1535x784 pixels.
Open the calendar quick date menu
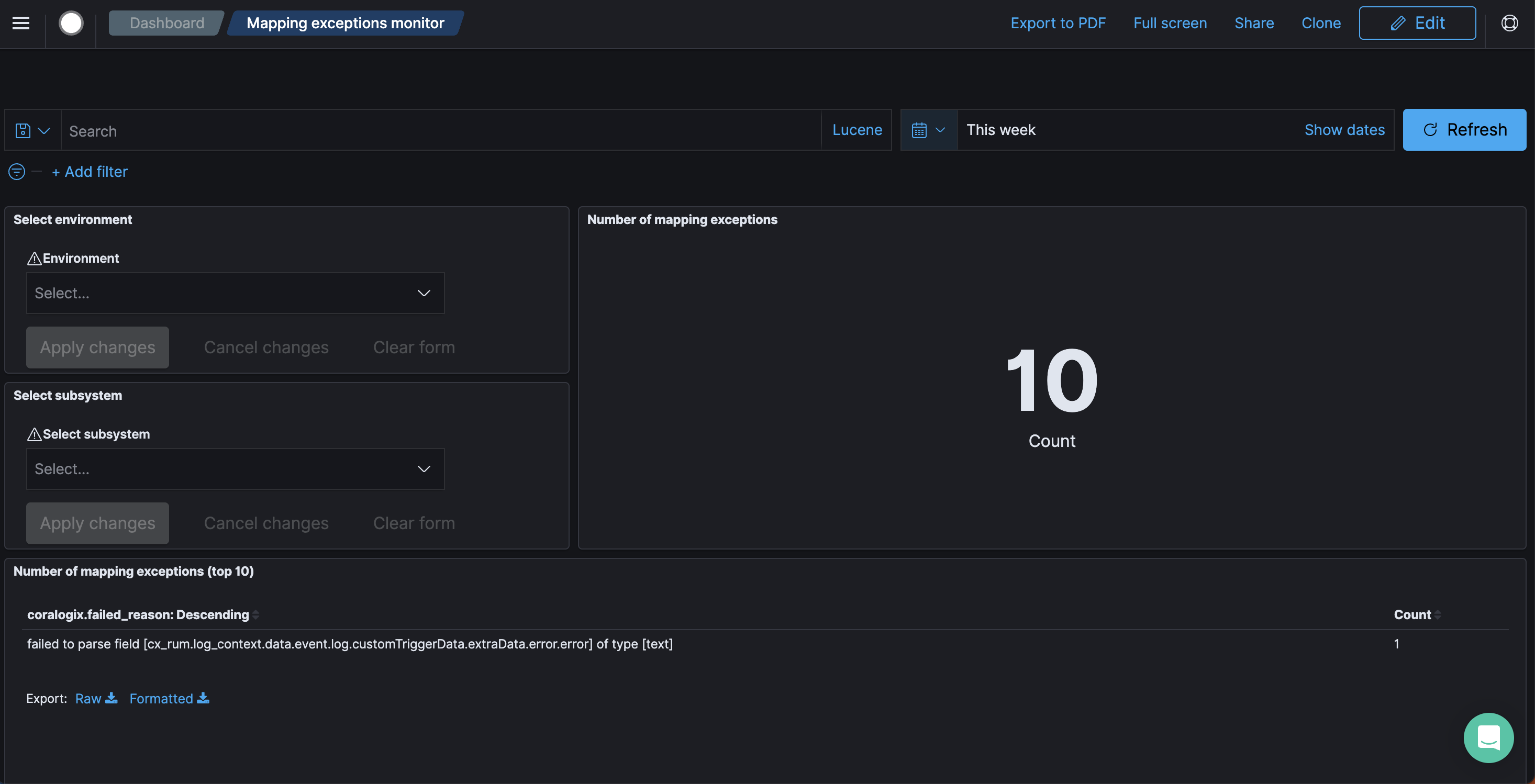click(928, 130)
